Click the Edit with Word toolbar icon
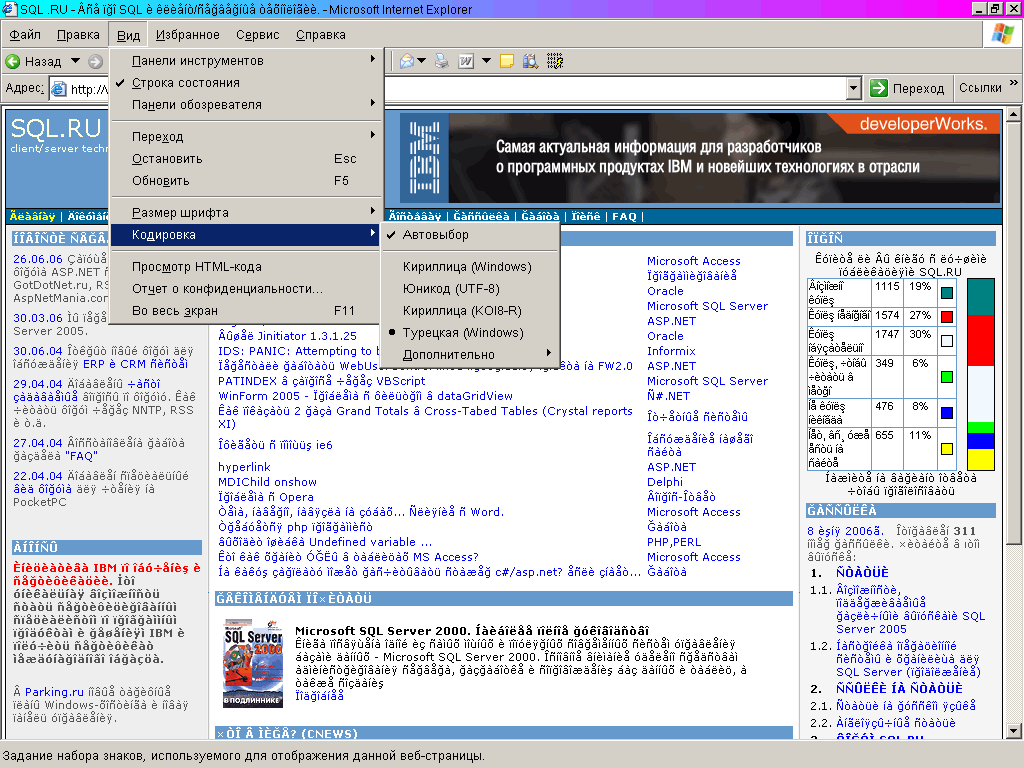1024x768 pixels. point(466,61)
